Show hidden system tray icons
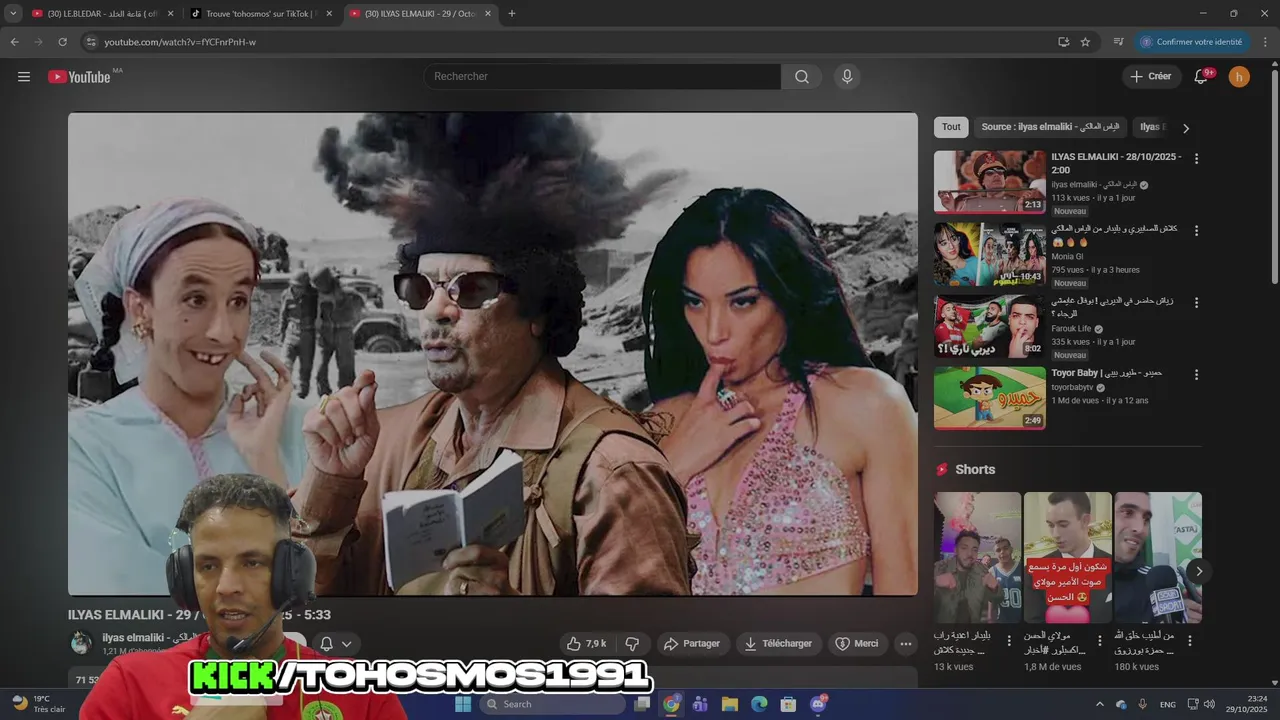 pos(1100,704)
